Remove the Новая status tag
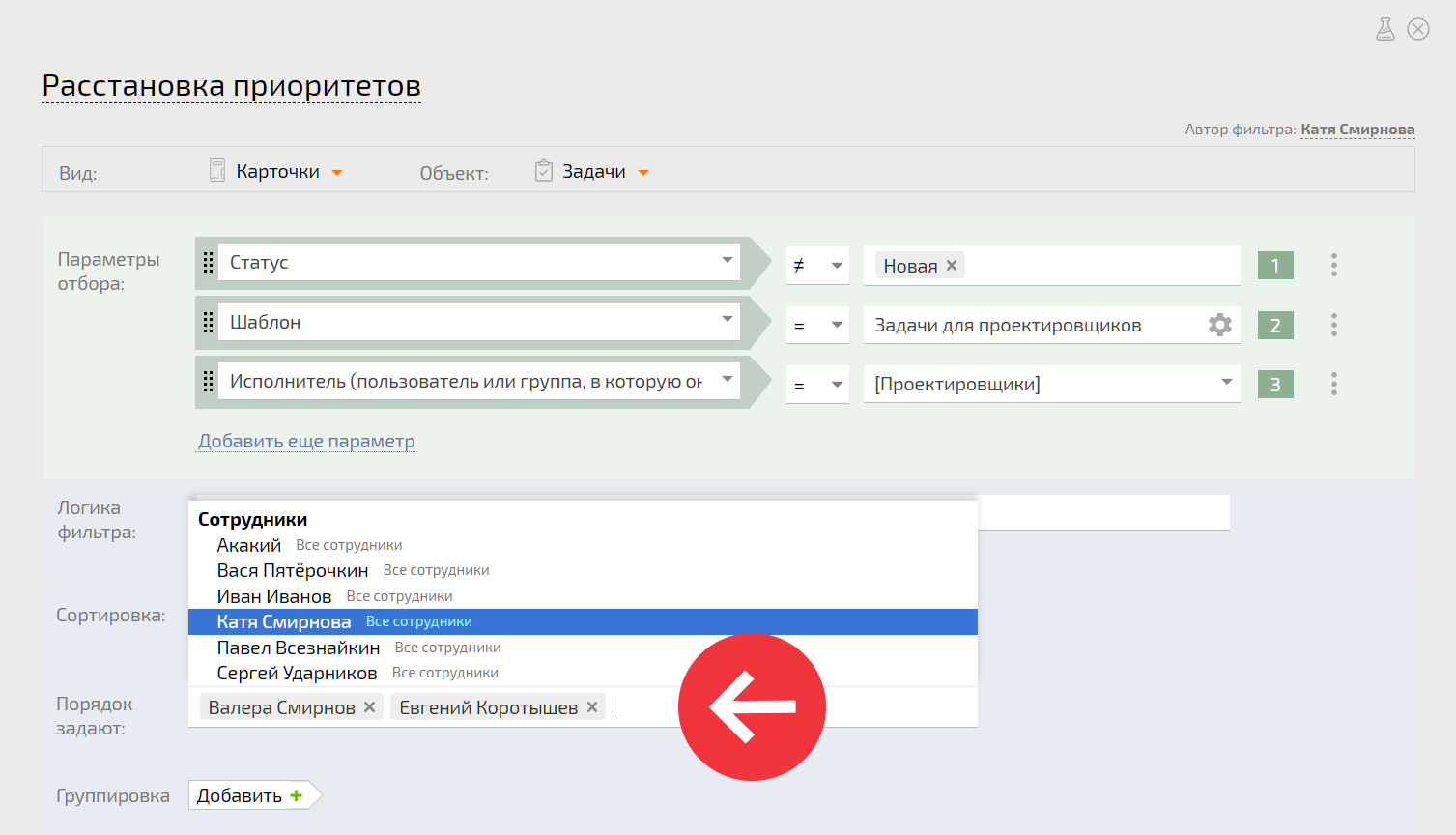This screenshot has height=835, width=1456. (952, 265)
